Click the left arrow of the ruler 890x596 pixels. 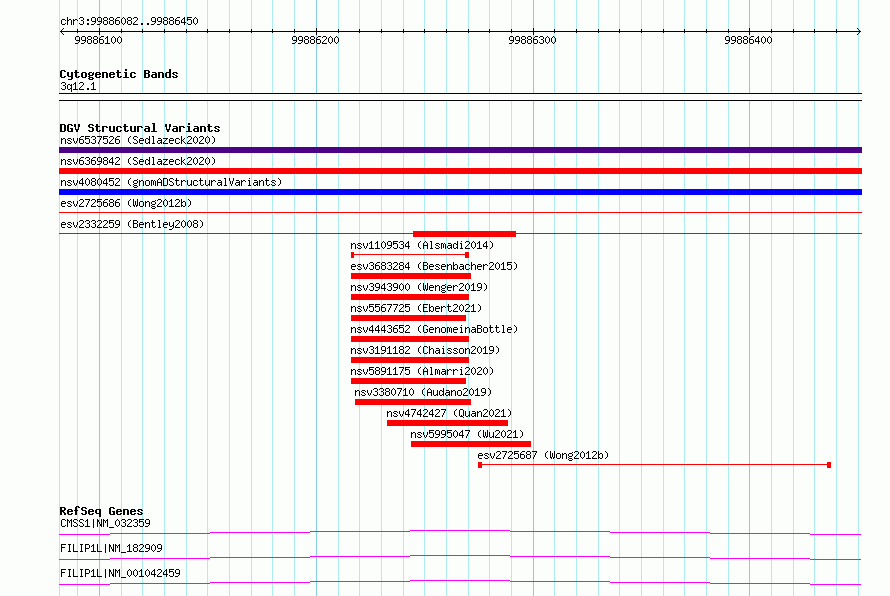click(x=62, y=32)
